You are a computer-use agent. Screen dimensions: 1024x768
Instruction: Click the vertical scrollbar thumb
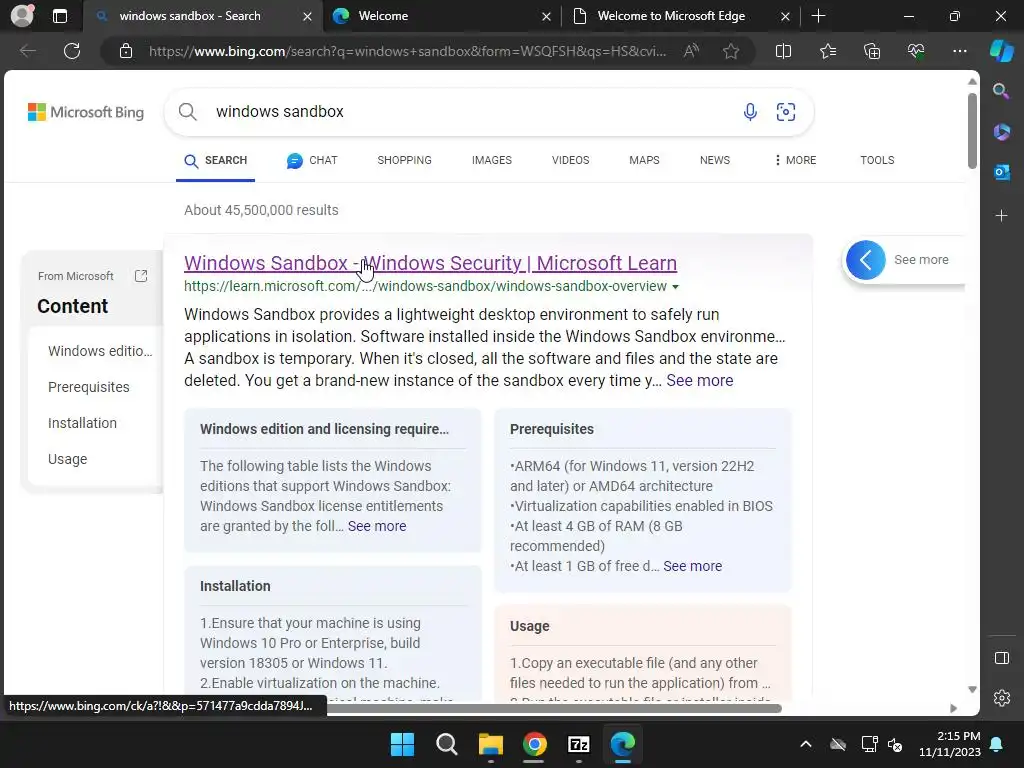(x=972, y=131)
